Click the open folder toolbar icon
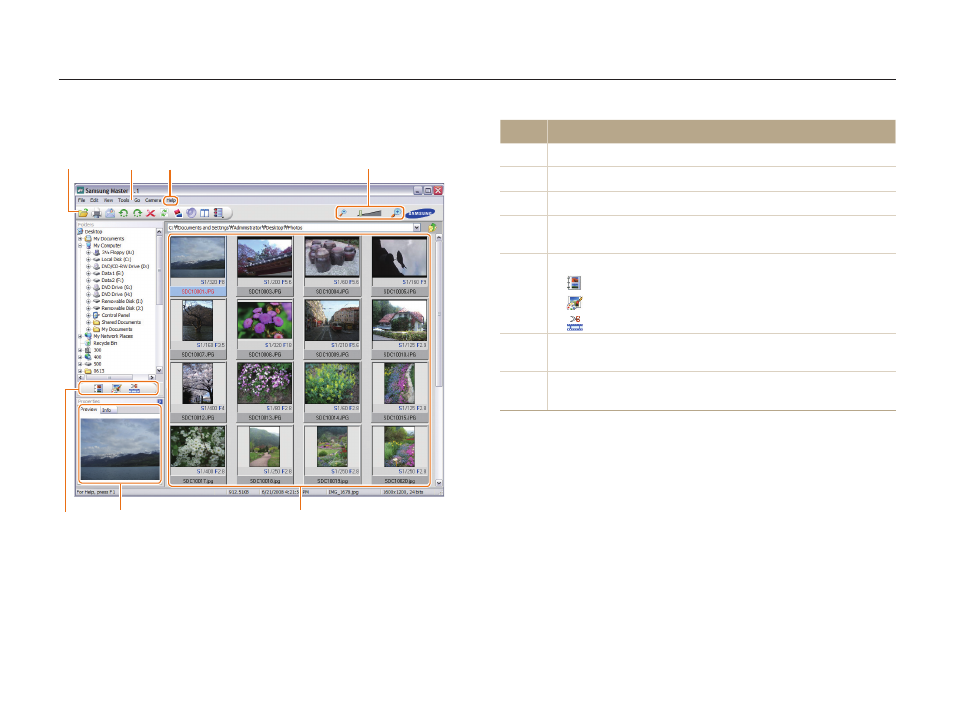This screenshot has height=720, width=954. (83, 213)
